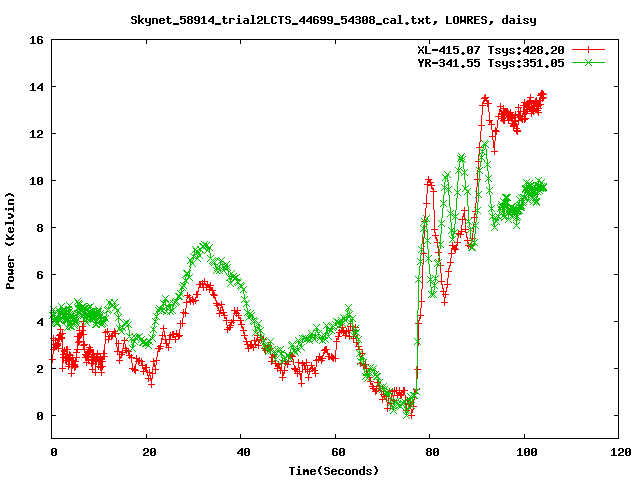
Task: Click y-axis tick label 4
Action: point(40,322)
